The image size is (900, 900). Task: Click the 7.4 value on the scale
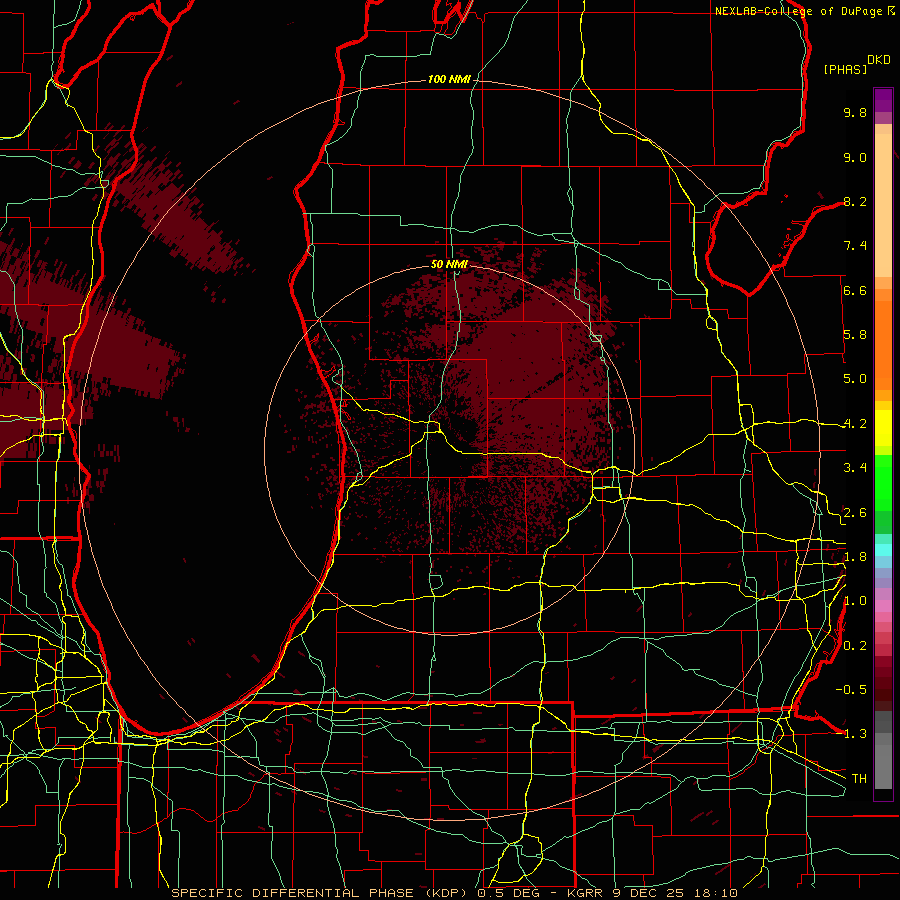tap(855, 246)
